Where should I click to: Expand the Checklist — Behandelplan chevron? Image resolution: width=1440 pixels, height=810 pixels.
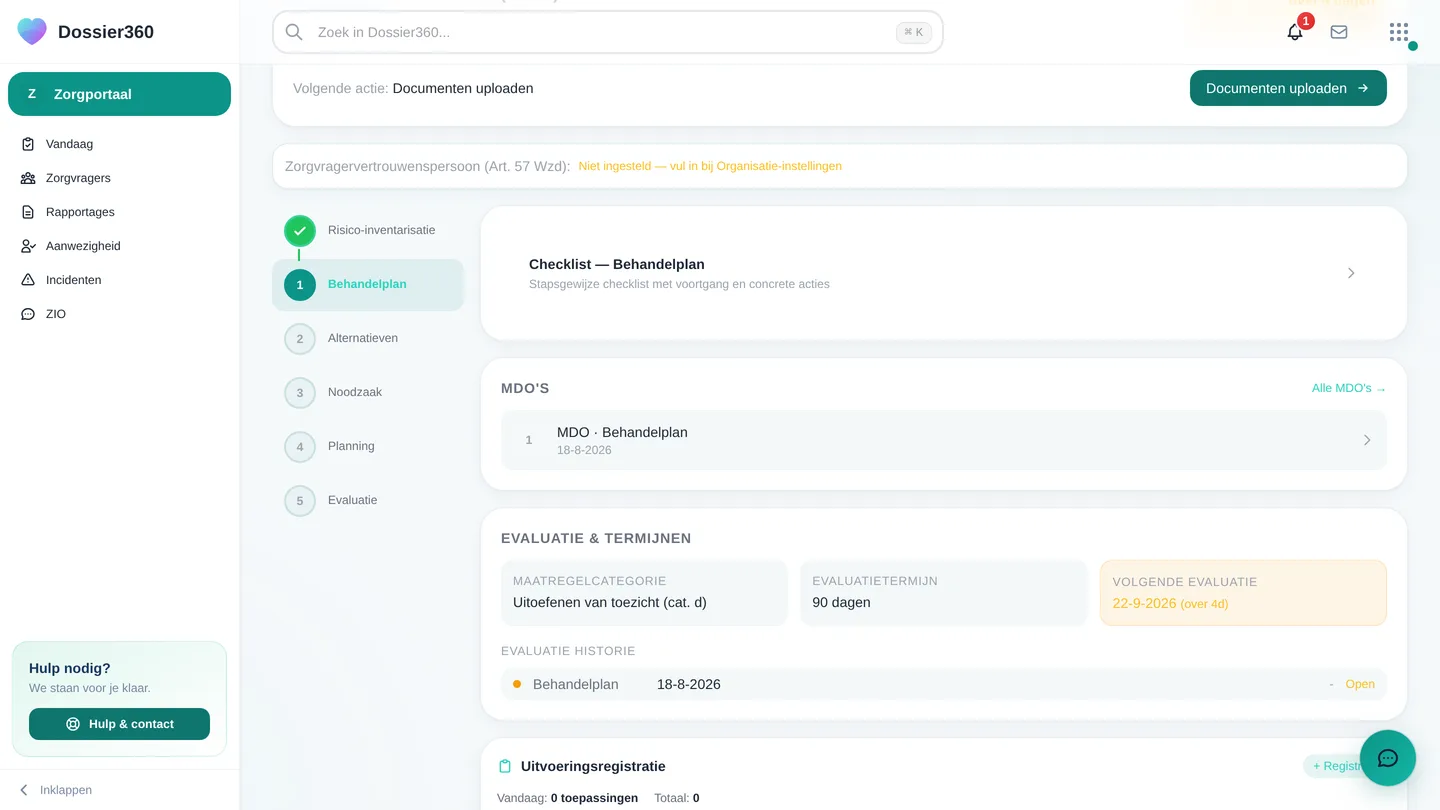pos(1351,273)
